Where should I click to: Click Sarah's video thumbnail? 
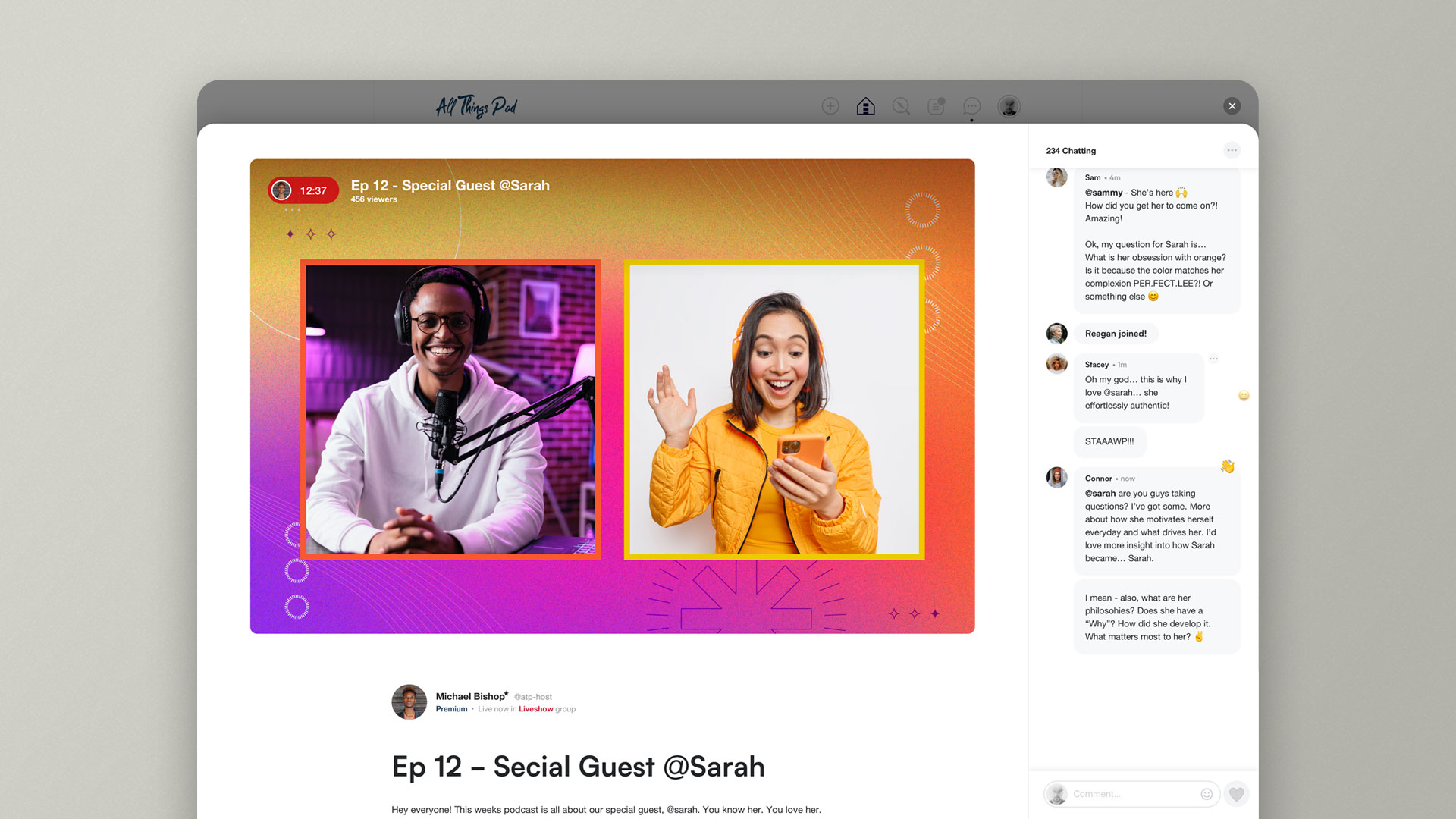[x=773, y=409]
